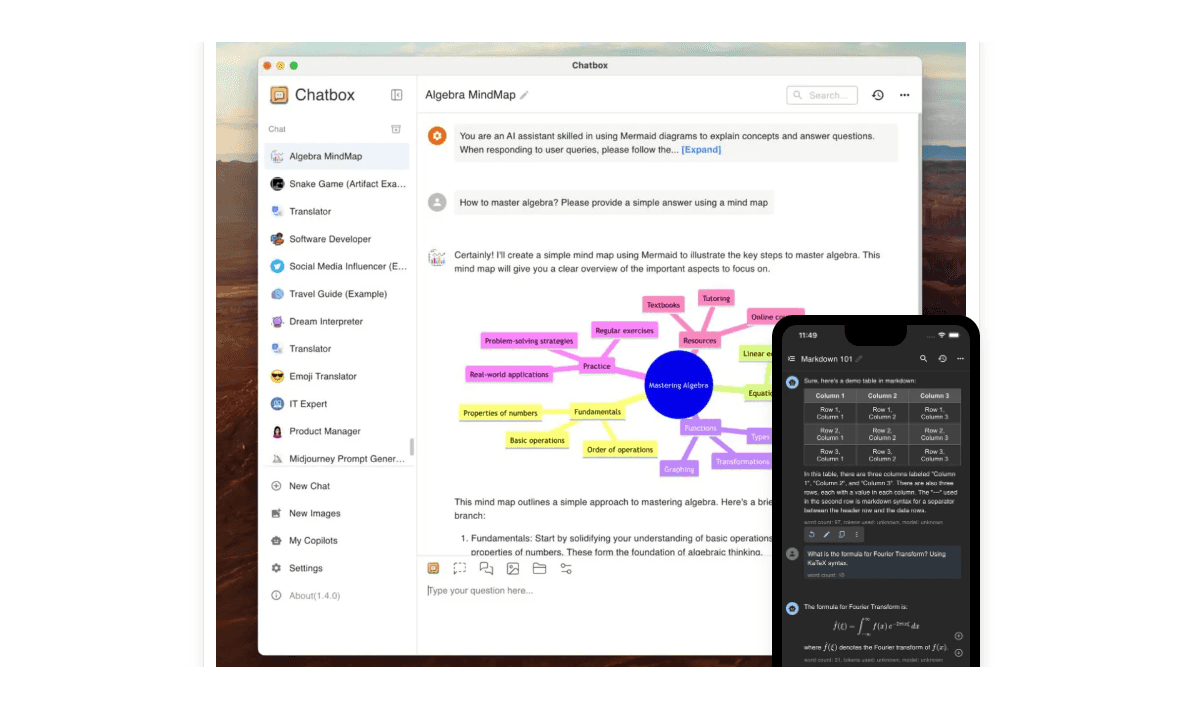Click the archive icon next to Chat label
Screen dimensions: 1179x707
tap(396, 129)
